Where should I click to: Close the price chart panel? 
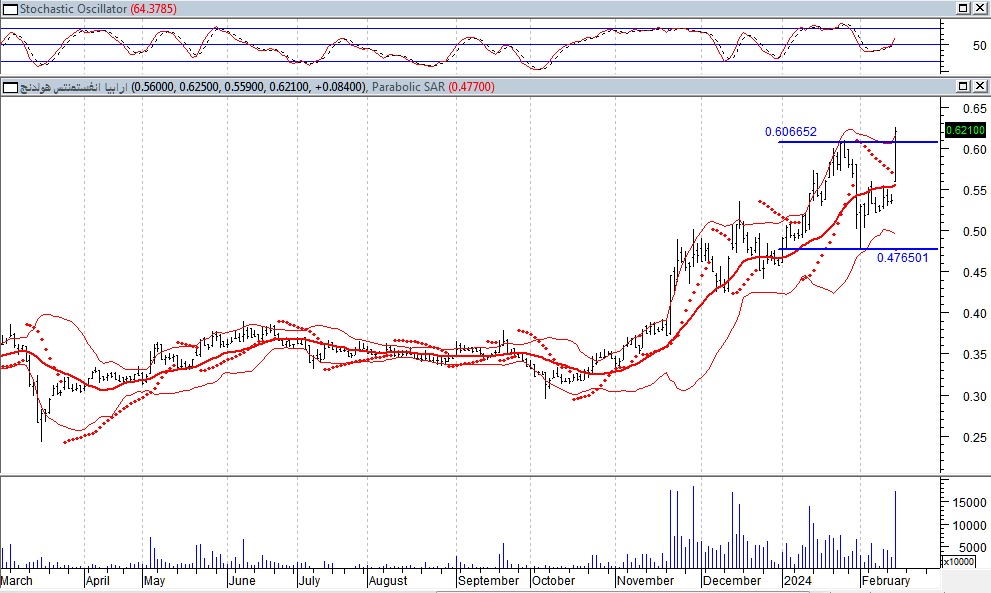[980, 87]
